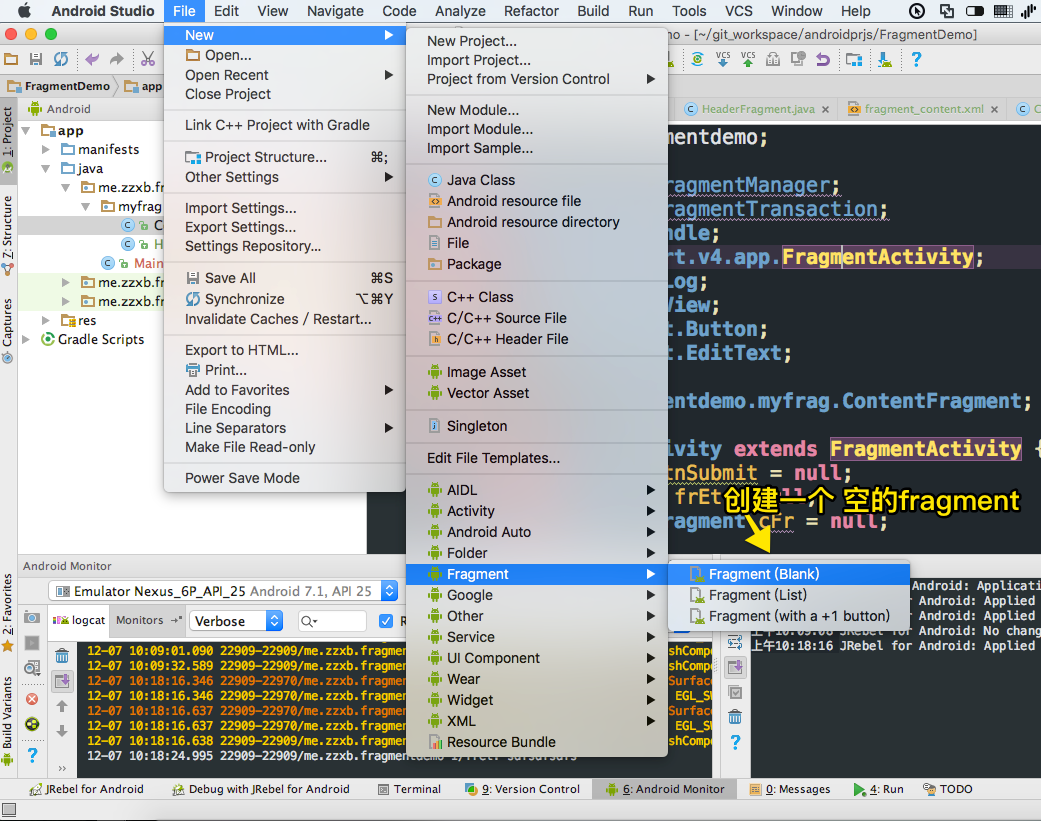Expand the Activity submenu
This screenshot has height=821, width=1041.
(536, 511)
